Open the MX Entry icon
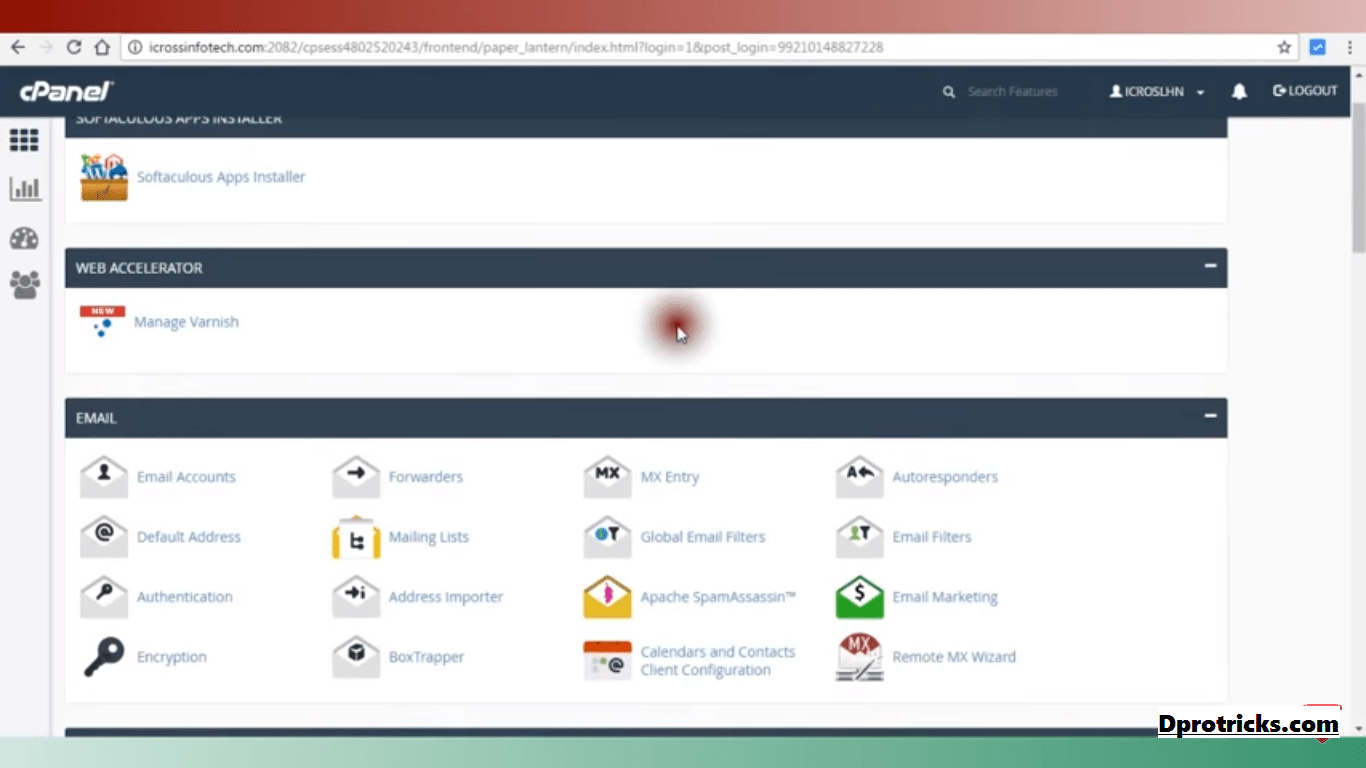The width and height of the screenshot is (1366, 768). [x=608, y=477]
